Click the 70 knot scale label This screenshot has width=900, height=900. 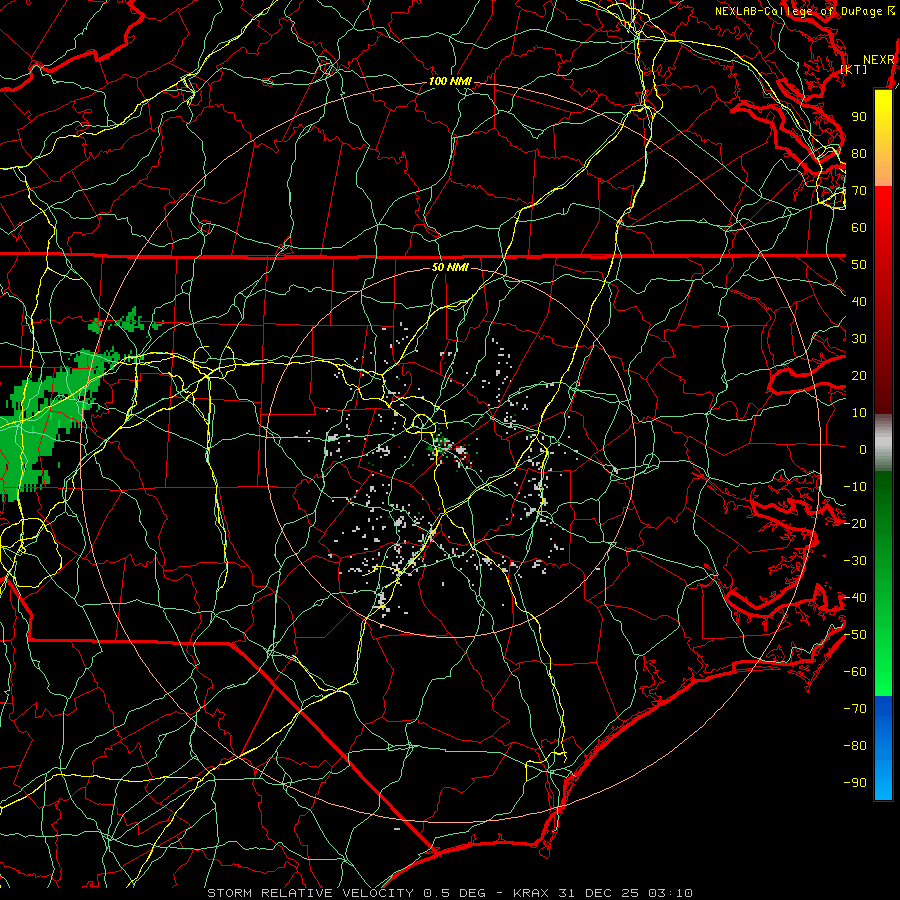[x=859, y=191]
